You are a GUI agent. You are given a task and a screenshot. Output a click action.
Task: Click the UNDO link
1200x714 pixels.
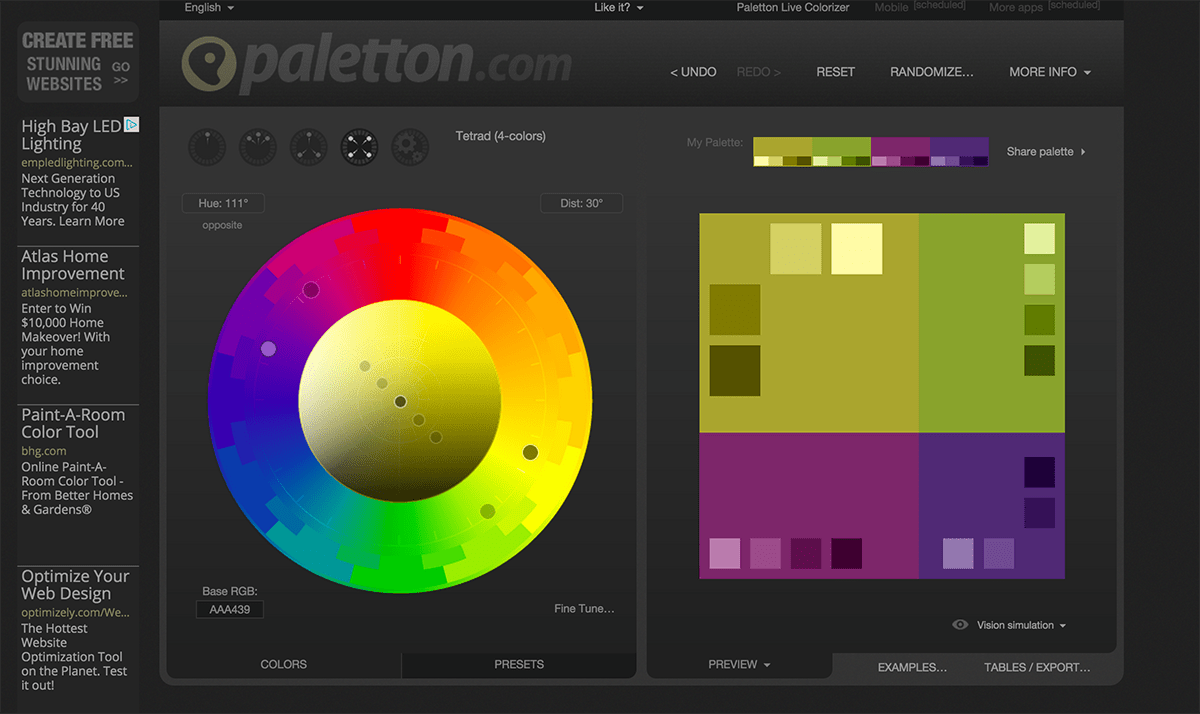pyautogui.click(x=693, y=72)
